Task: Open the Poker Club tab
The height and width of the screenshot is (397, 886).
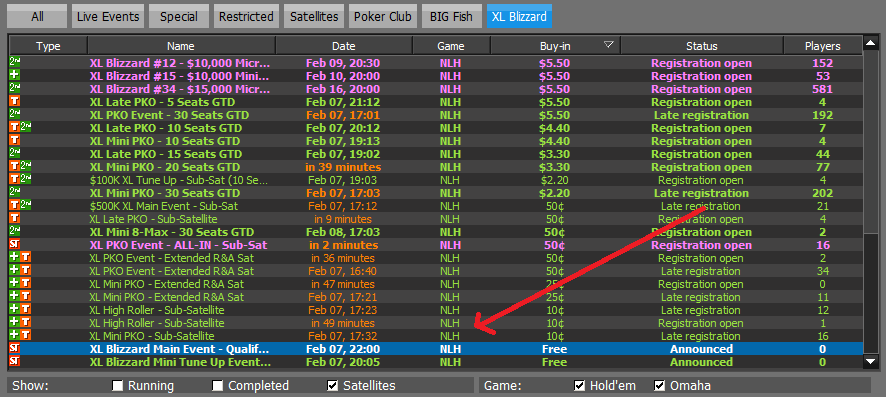Action: (383, 16)
